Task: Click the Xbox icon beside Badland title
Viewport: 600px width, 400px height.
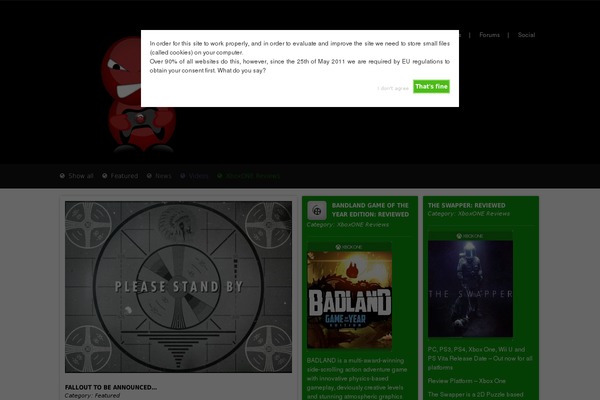Action: (x=317, y=211)
